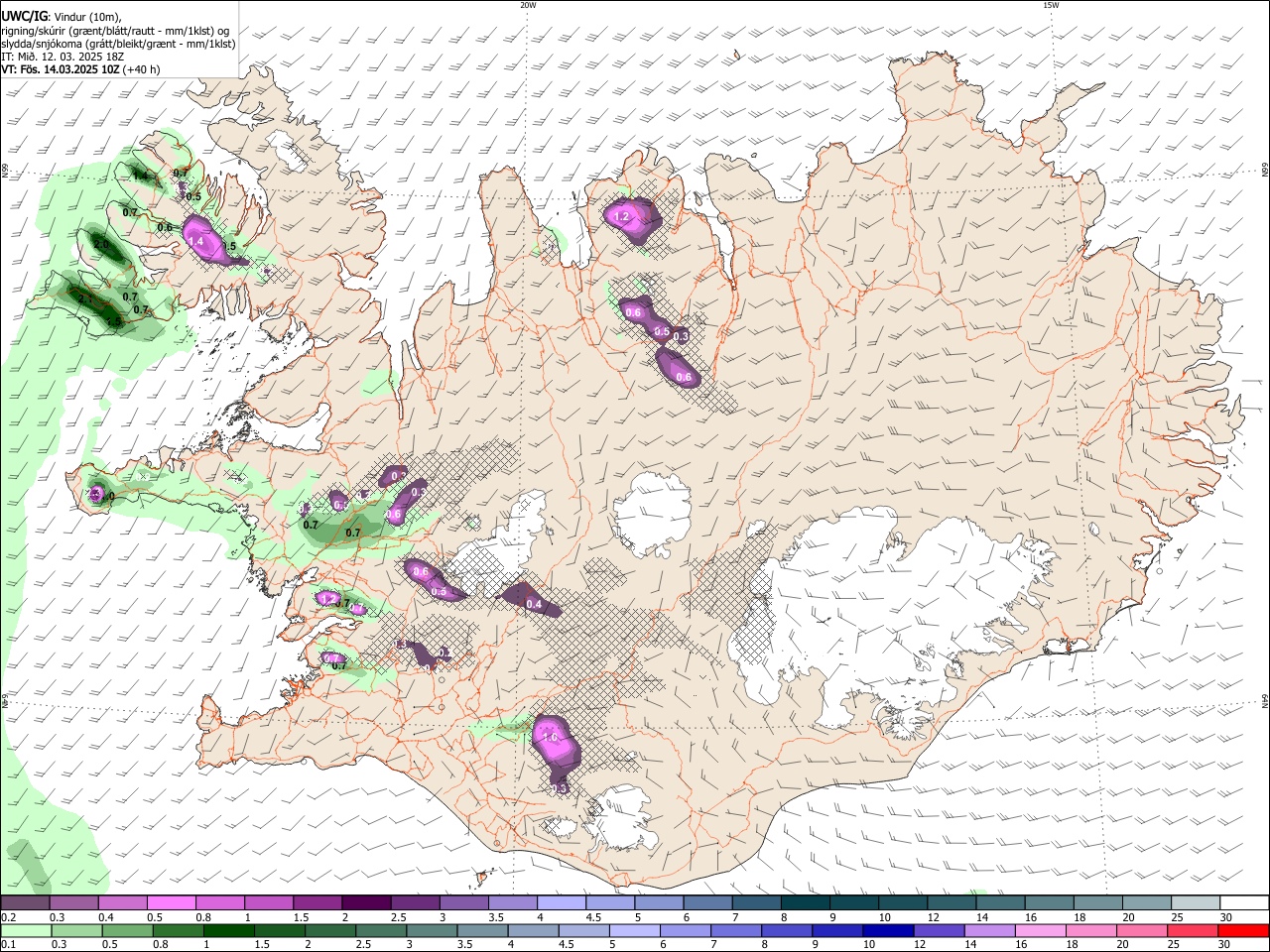Click the '0.4' label in upper legend
The width and height of the screenshot is (1270, 952).
coord(106,918)
